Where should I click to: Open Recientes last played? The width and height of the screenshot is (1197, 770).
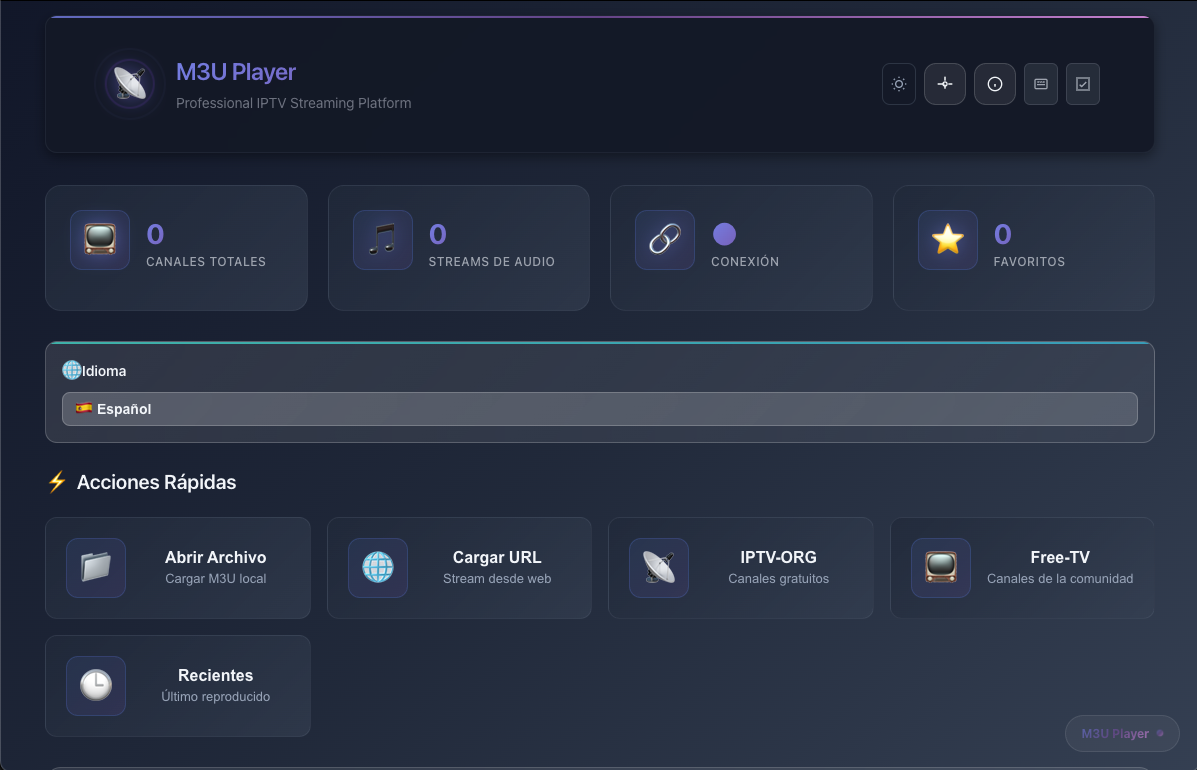tap(178, 686)
